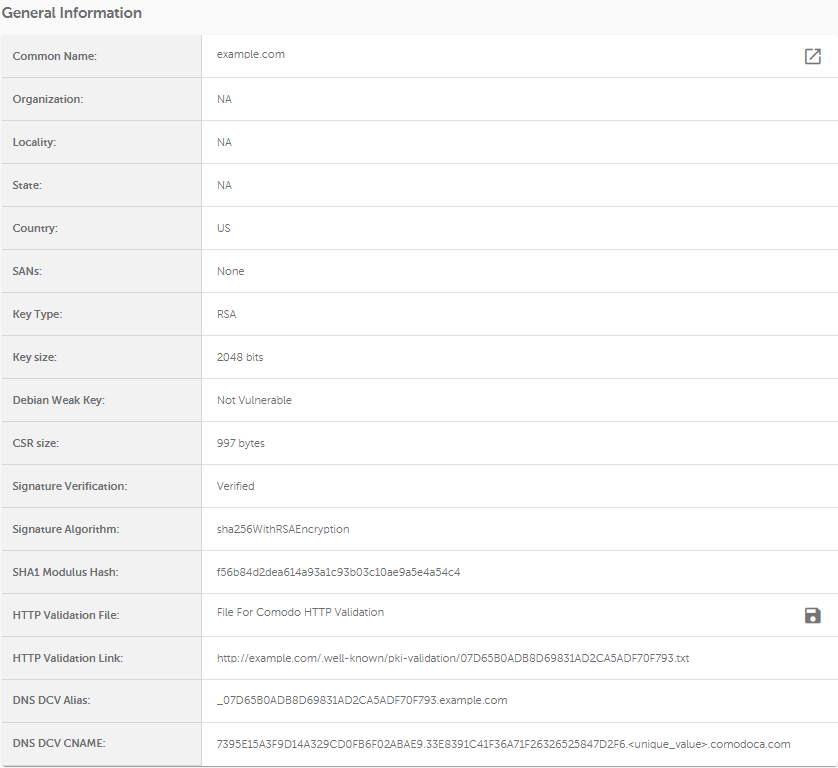Click the HTTP Validation Link URL

click(453, 658)
